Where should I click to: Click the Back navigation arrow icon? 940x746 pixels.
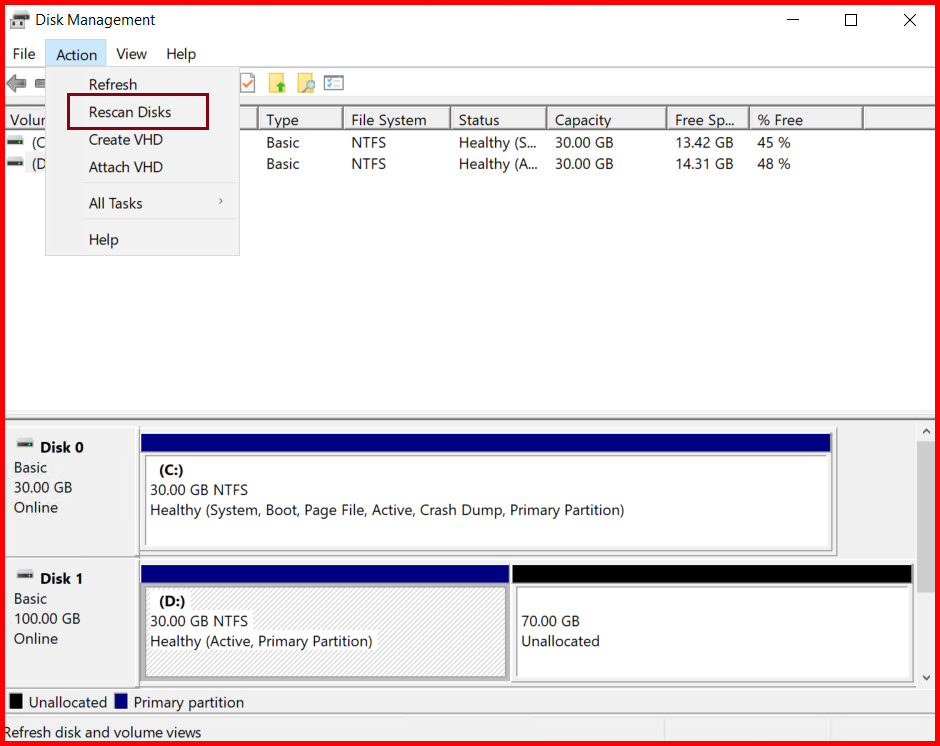click(16, 82)
